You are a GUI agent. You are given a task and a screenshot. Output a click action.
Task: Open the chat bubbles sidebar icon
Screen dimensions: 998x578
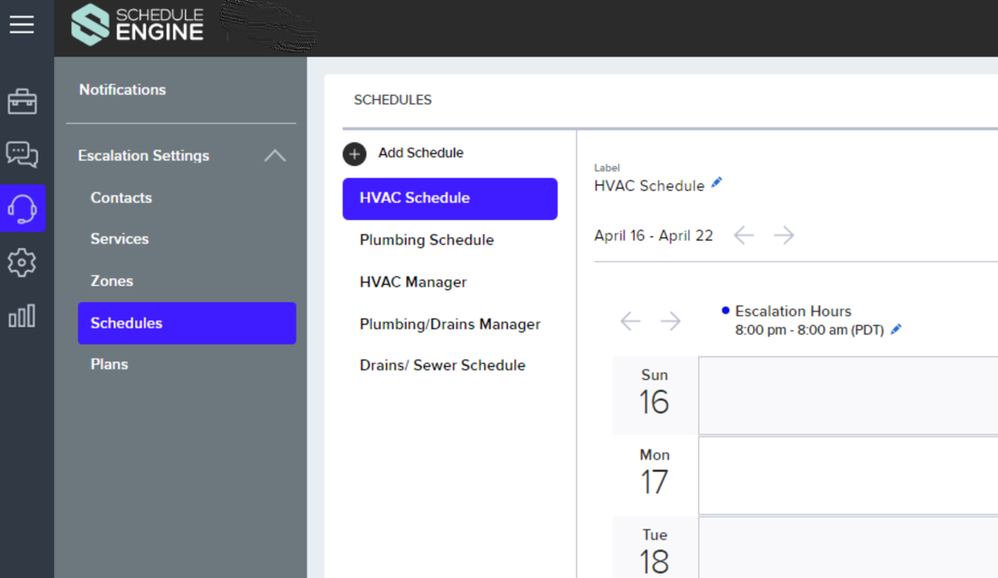point(22,154)
